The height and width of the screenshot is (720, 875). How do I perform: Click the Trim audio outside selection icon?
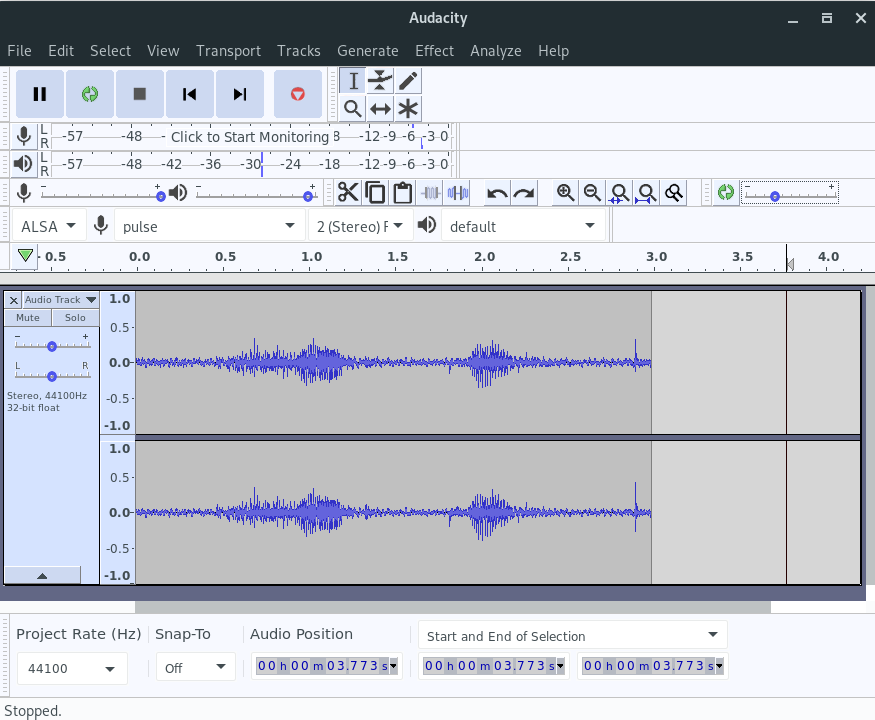click(430, 193)
